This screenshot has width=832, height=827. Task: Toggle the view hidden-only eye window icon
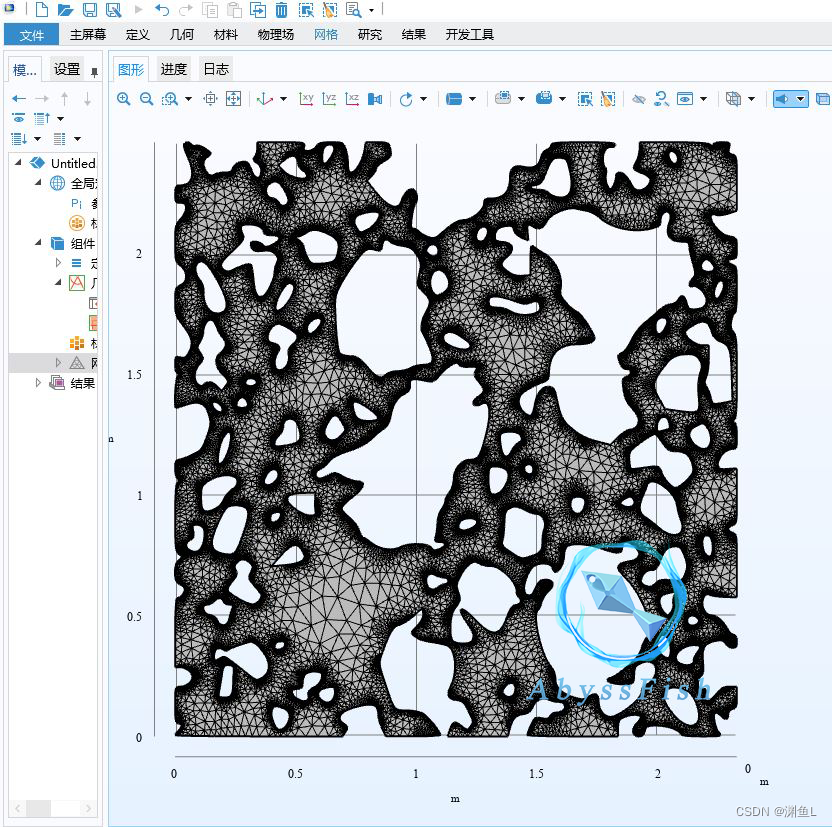685,99
